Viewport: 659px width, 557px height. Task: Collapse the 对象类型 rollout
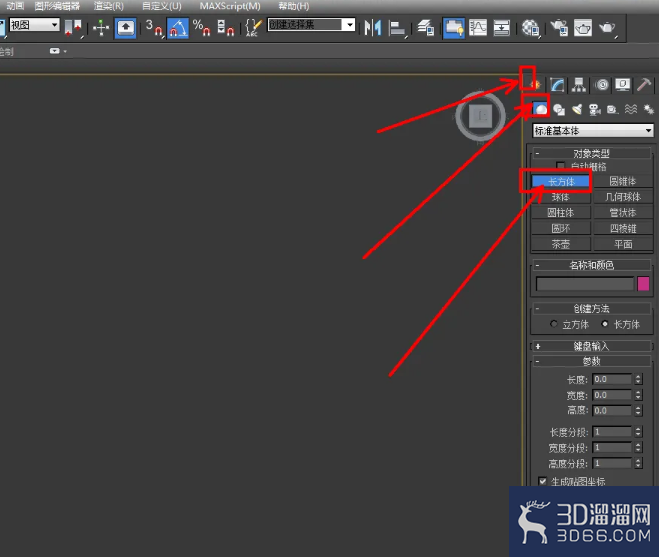591,153
